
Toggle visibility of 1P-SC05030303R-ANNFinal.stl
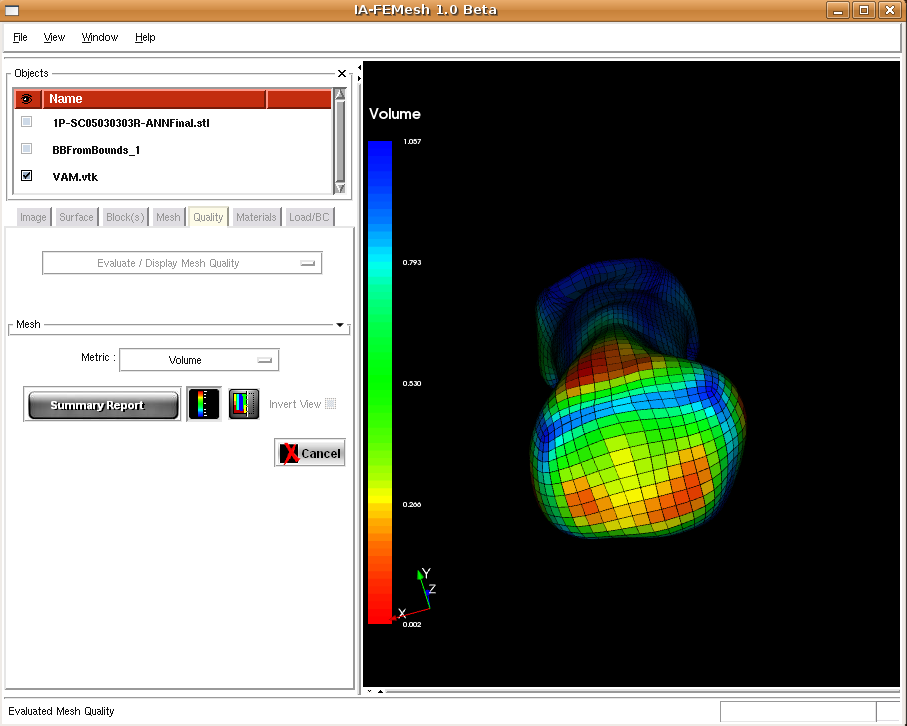point(27,122)
